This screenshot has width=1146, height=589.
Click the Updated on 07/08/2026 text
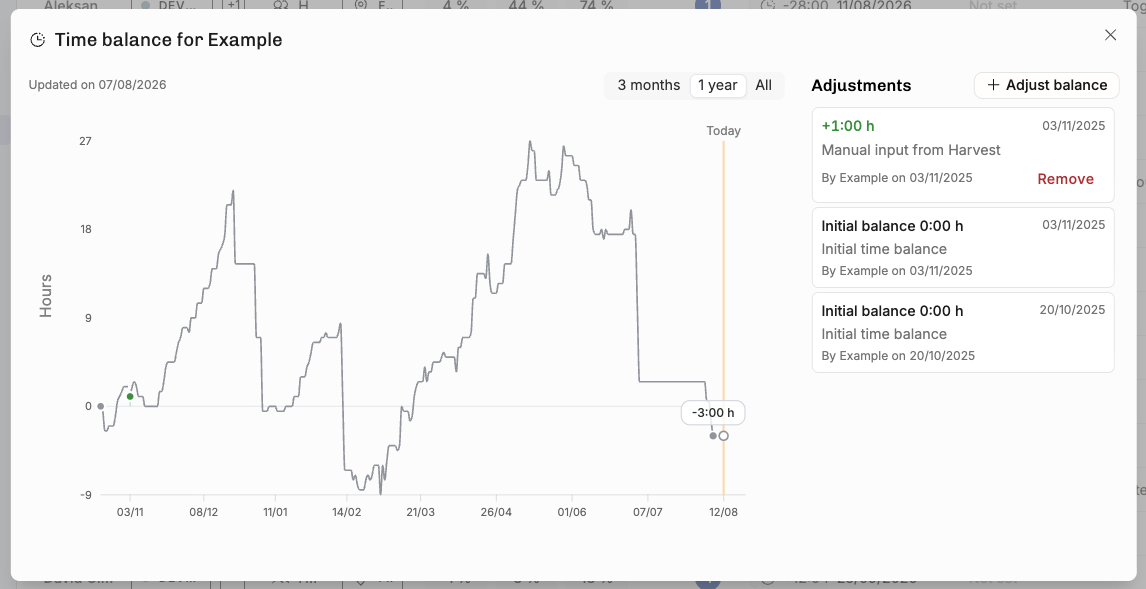coord(97,85)
